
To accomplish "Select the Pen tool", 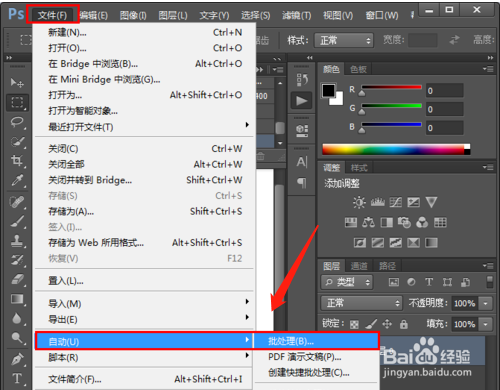I will pyautogui.click(x=17, y=359).
